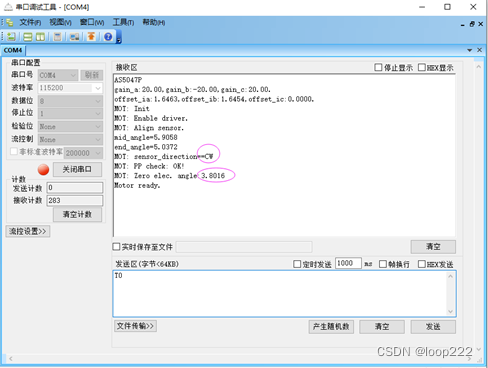Click the red port status indicator
The width and height of the screenshot is (488, 368).
point(43,170)
